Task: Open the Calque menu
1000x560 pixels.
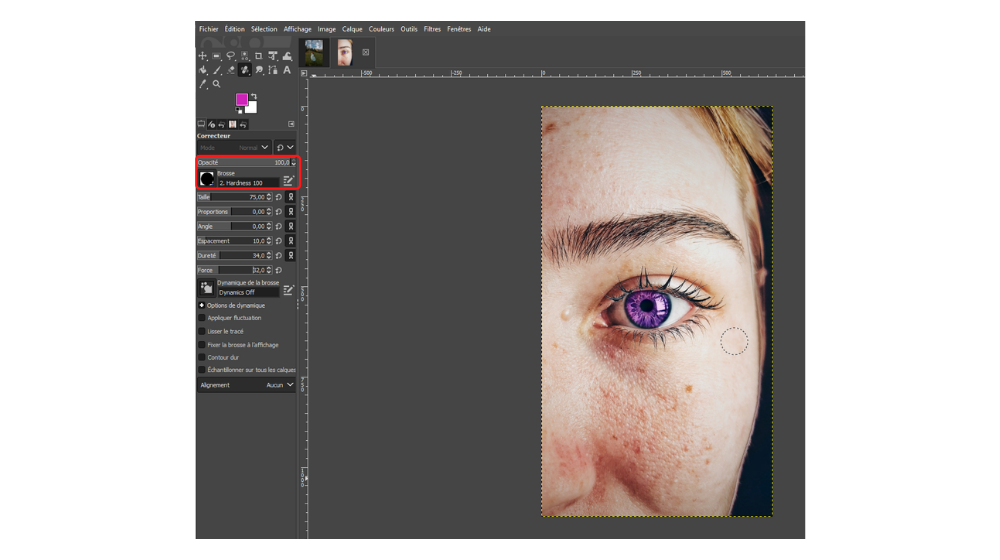Action: pos(352,29)
